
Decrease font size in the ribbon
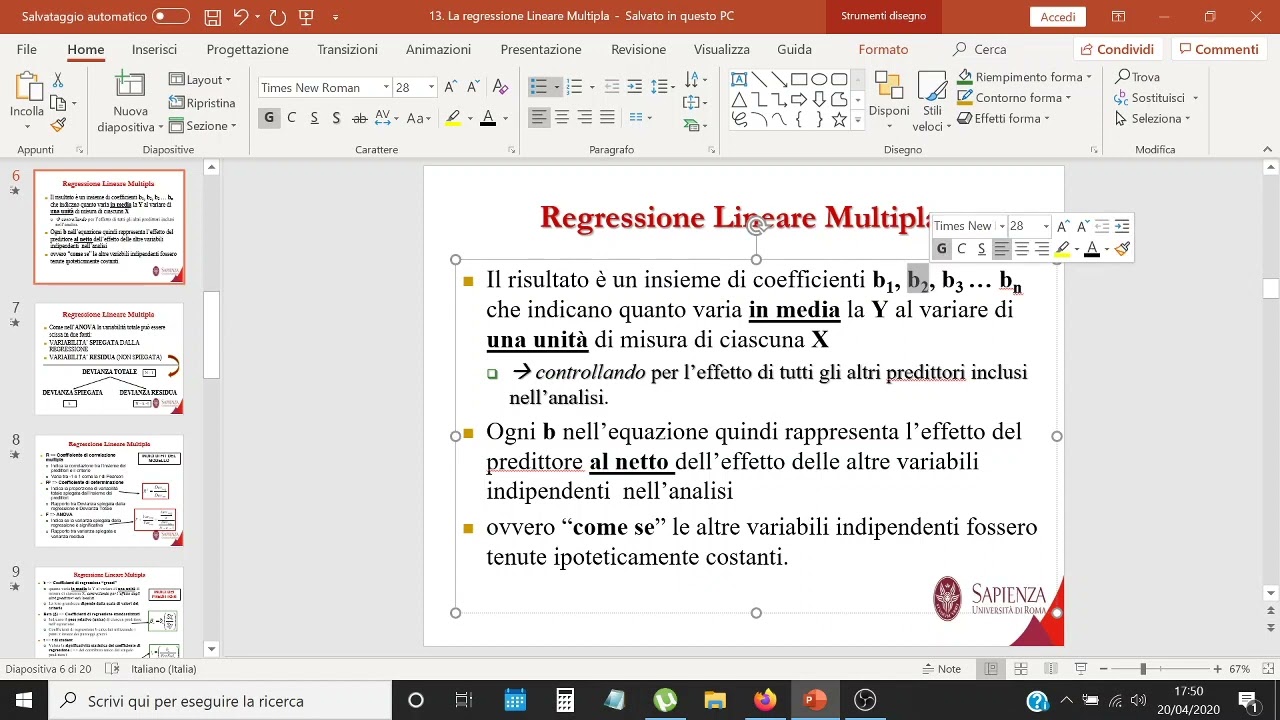point(473,87)
